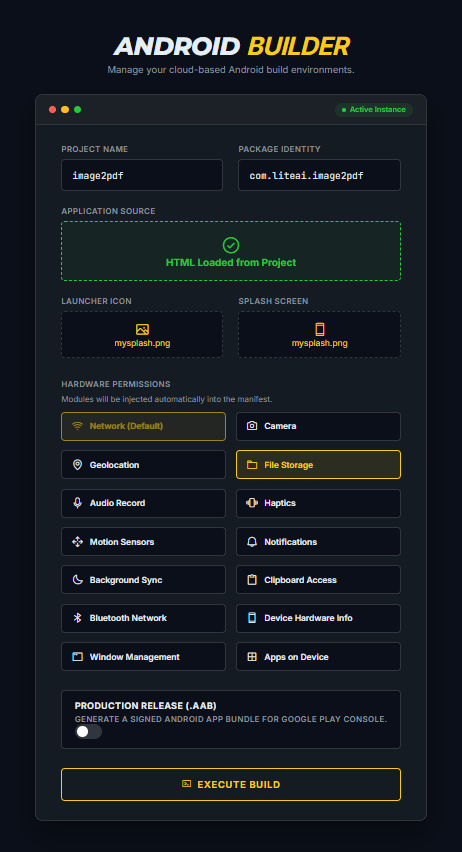Viewport: 462px width, 852px height.
Task: Click the Network (Default) permission button
Action: [143, 427]
